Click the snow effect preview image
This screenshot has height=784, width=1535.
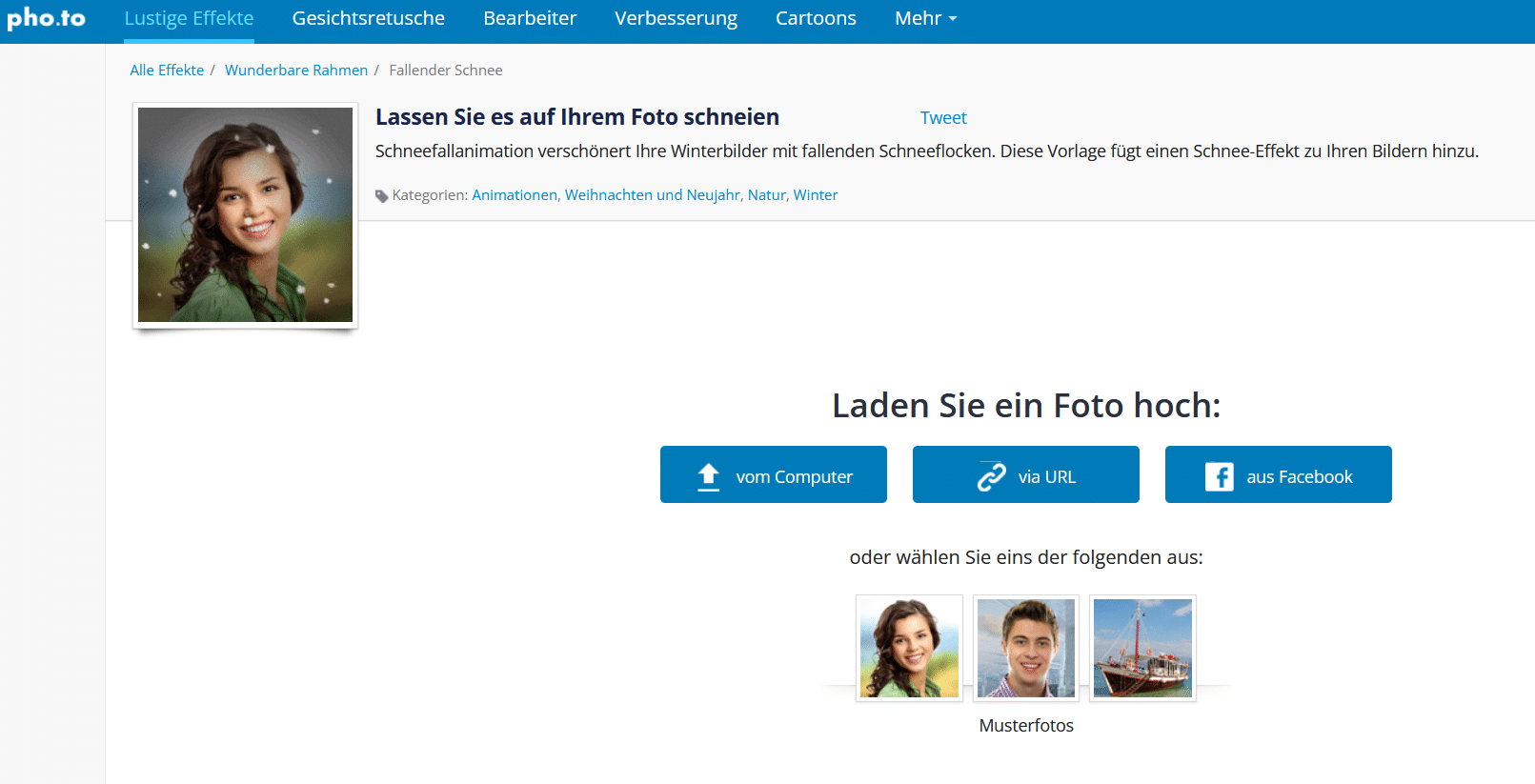[245, 214]
